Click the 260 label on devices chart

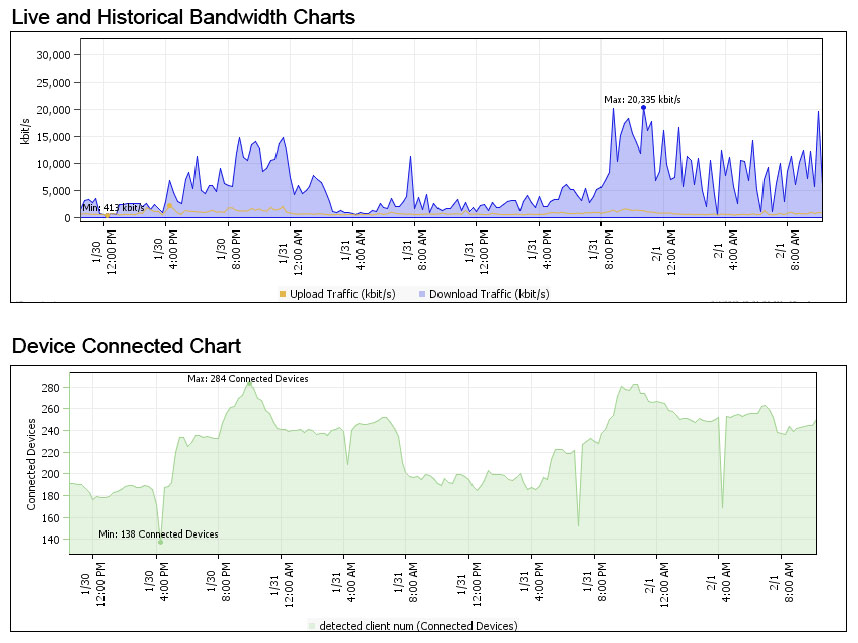point(50,409)
